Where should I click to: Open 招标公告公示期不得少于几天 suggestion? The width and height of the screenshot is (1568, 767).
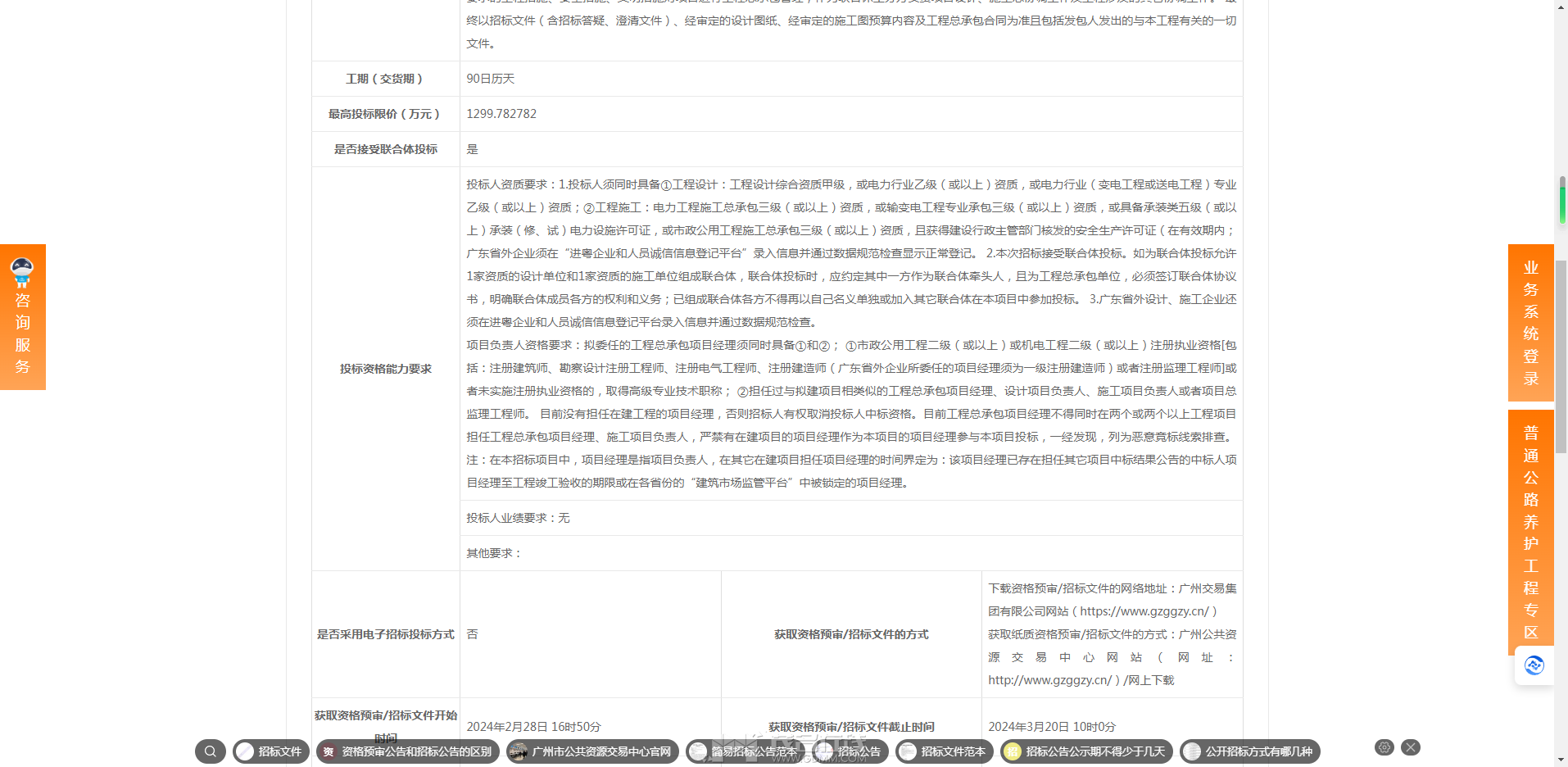pos(1086,751)
